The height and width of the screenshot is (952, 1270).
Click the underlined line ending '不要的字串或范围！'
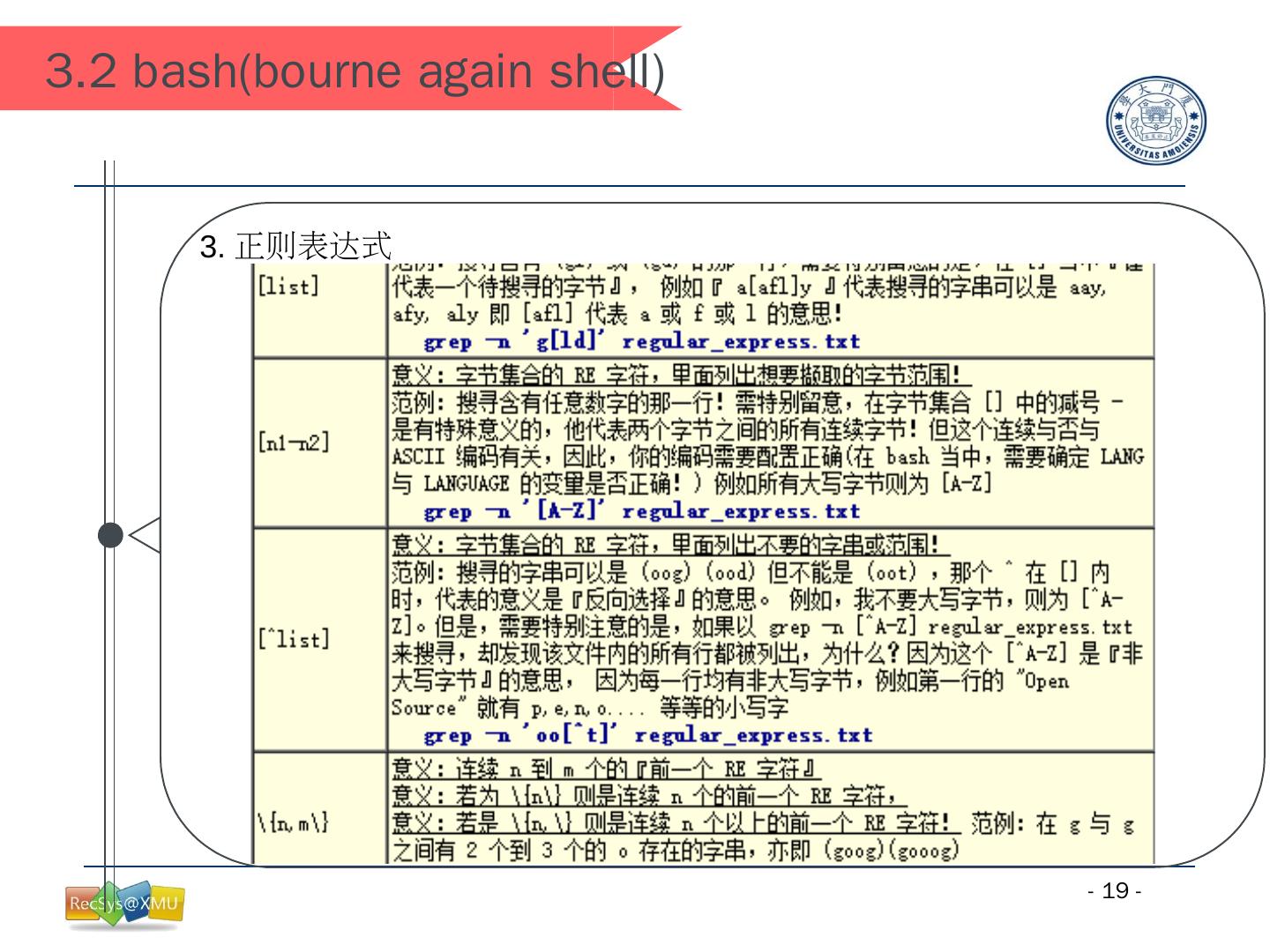click(x=669, y=546)
